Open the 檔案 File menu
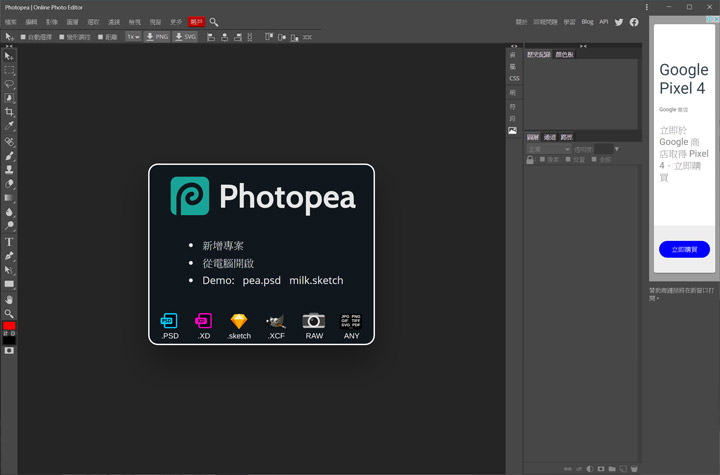720x475 pixels. [11, 22]
